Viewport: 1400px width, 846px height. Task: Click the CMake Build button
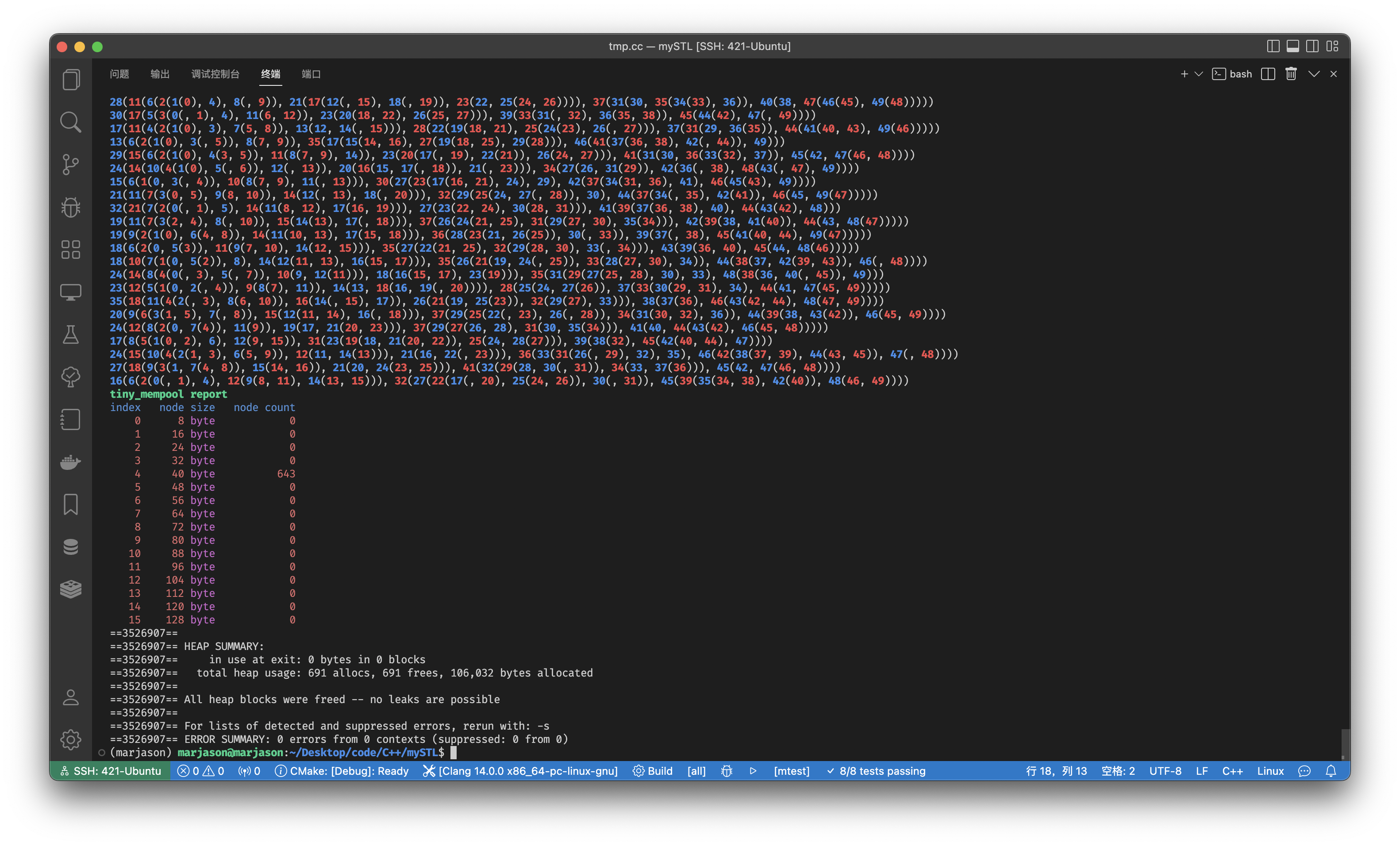653,771
